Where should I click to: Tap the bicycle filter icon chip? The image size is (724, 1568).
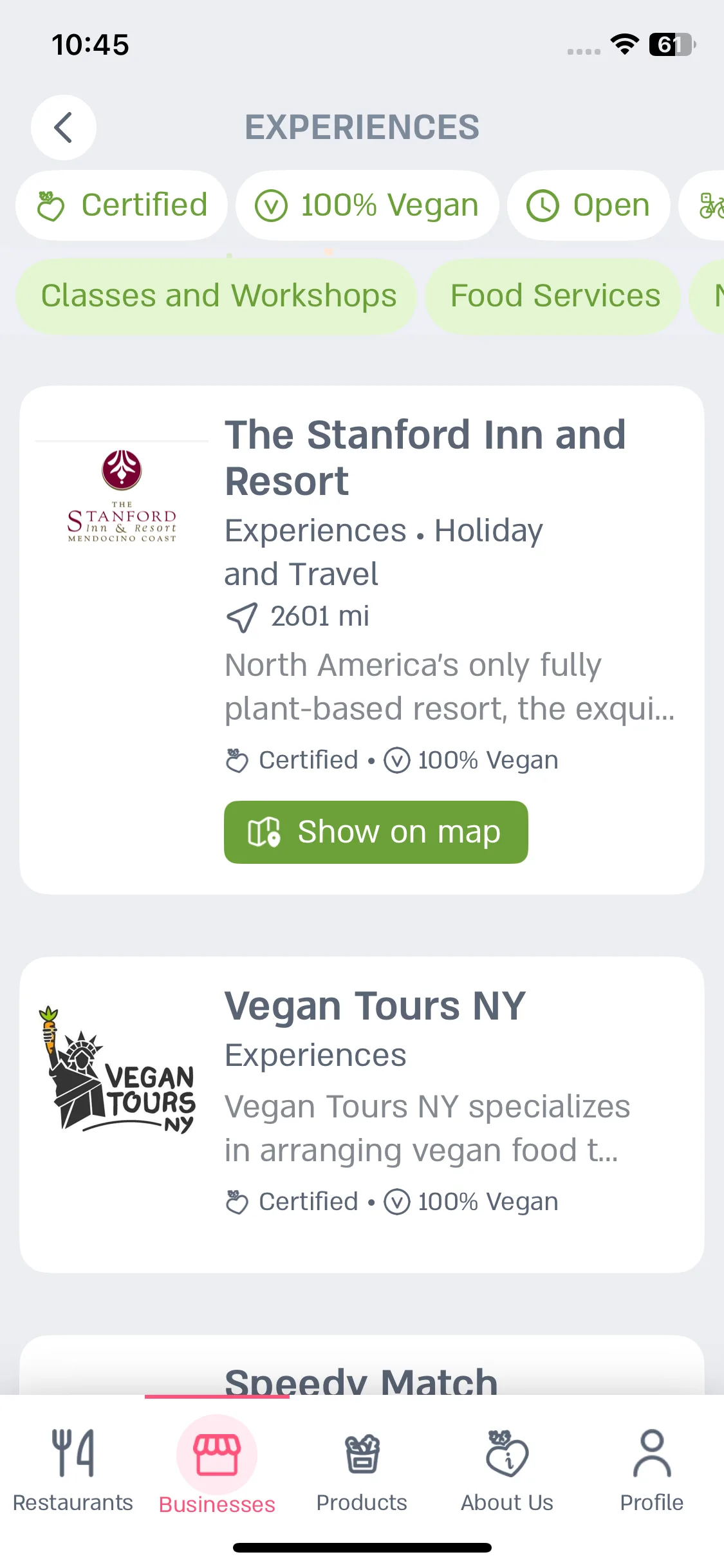[x=703, y=205]
